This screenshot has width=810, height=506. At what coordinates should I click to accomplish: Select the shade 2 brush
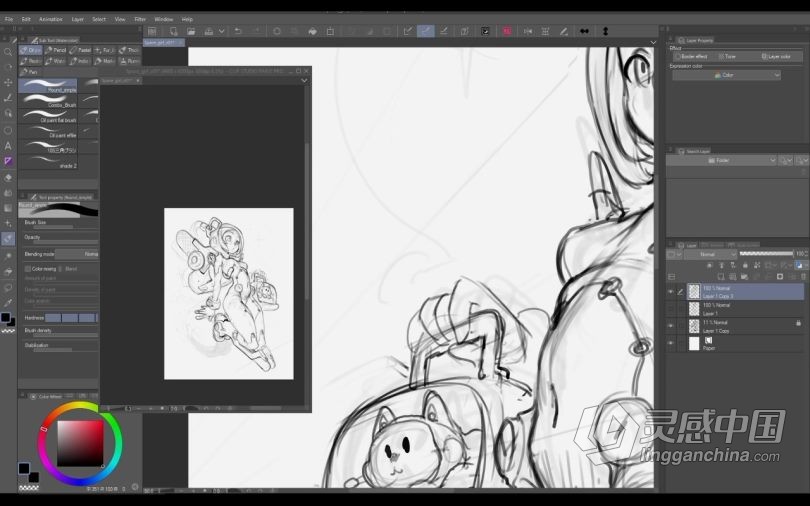[x=48, y=162]
